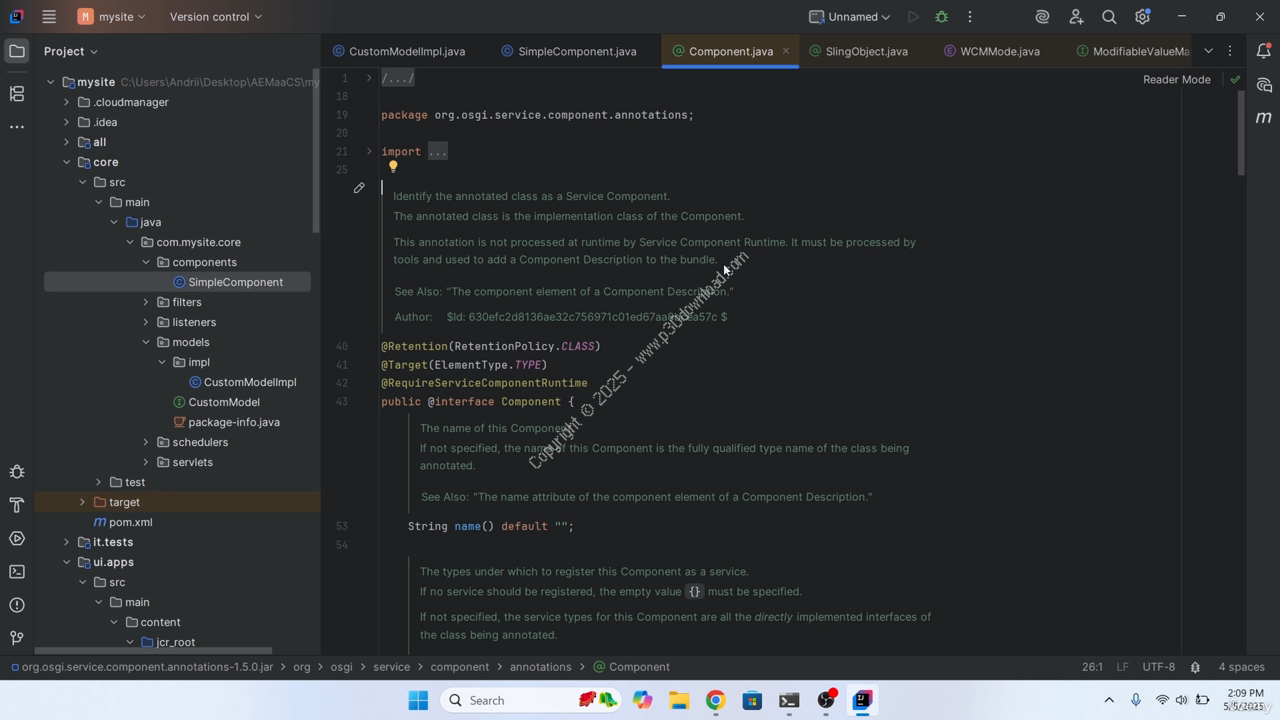
Task: Expand the target folder
Action: pyautogui.click(x=82, y=502)
